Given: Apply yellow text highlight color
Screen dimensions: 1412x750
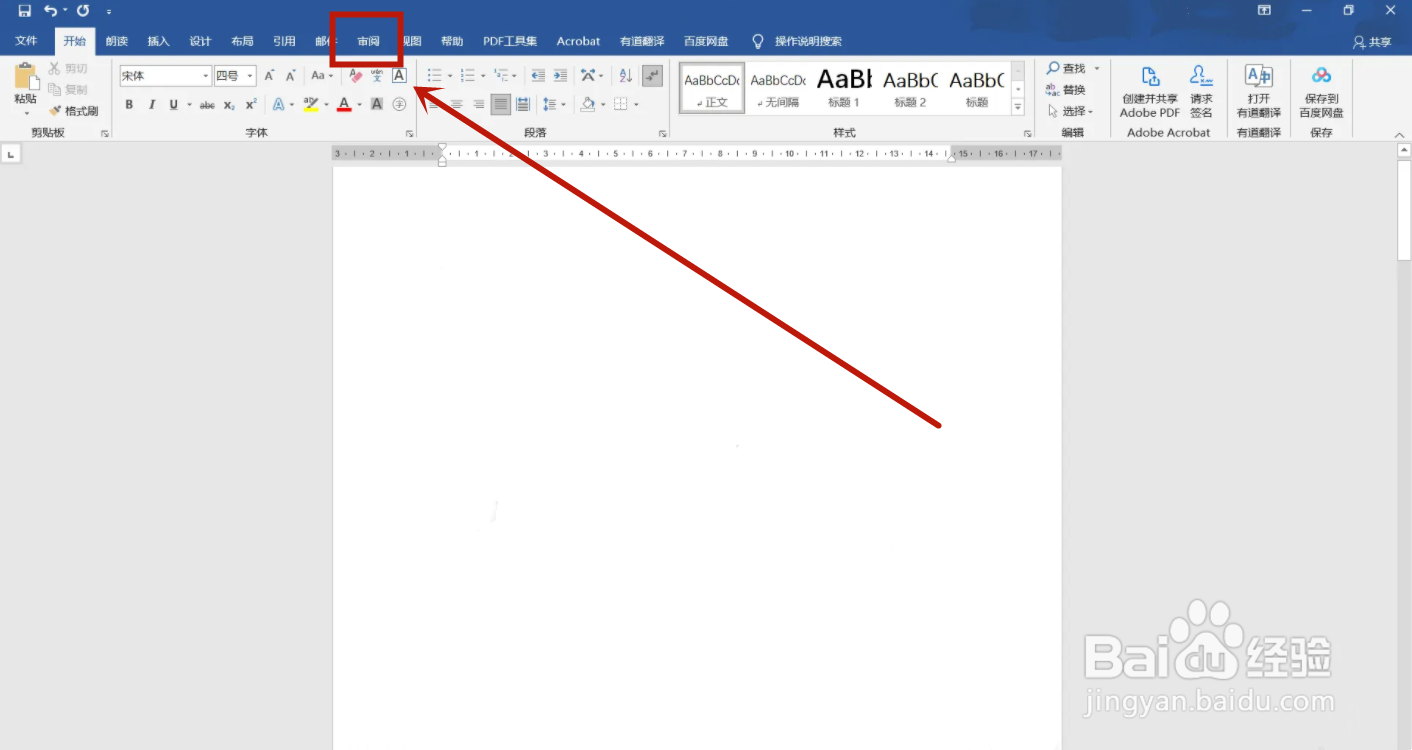Looking at the screenshot, I should pyautogui.click(x=311, y=104).
